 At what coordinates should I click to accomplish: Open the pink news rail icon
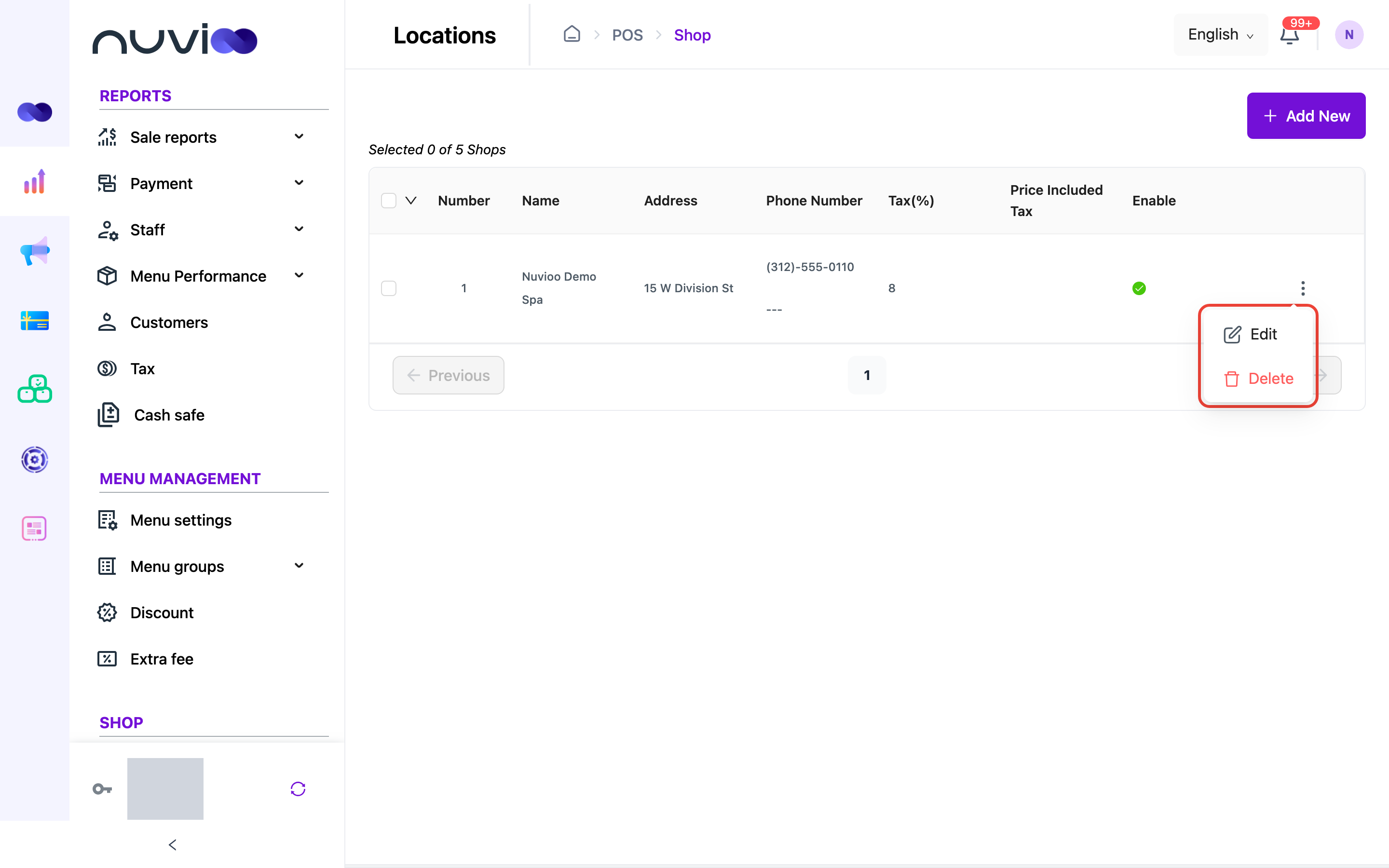(x=34, y=528)
